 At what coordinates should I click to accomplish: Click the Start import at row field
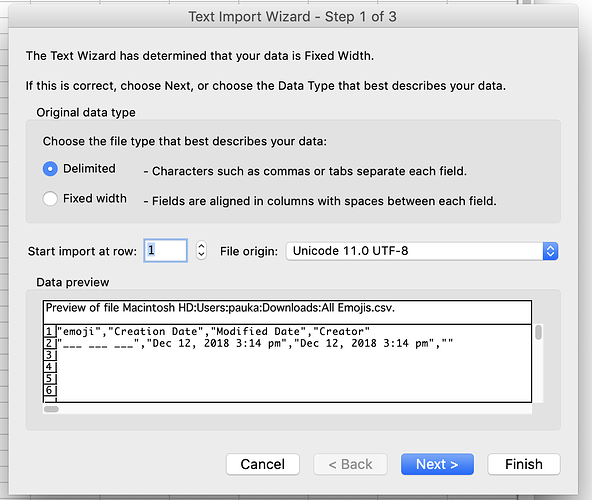[x=165, y=250]
